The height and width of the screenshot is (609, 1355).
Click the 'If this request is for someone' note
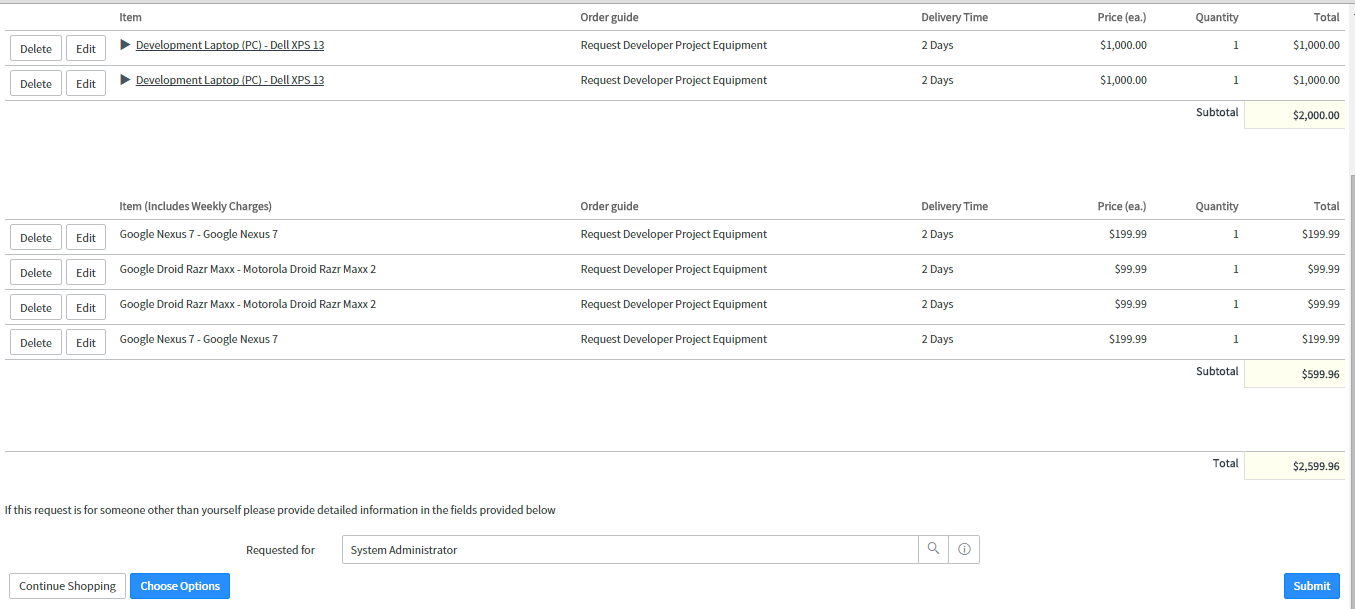tap(280, 510)
